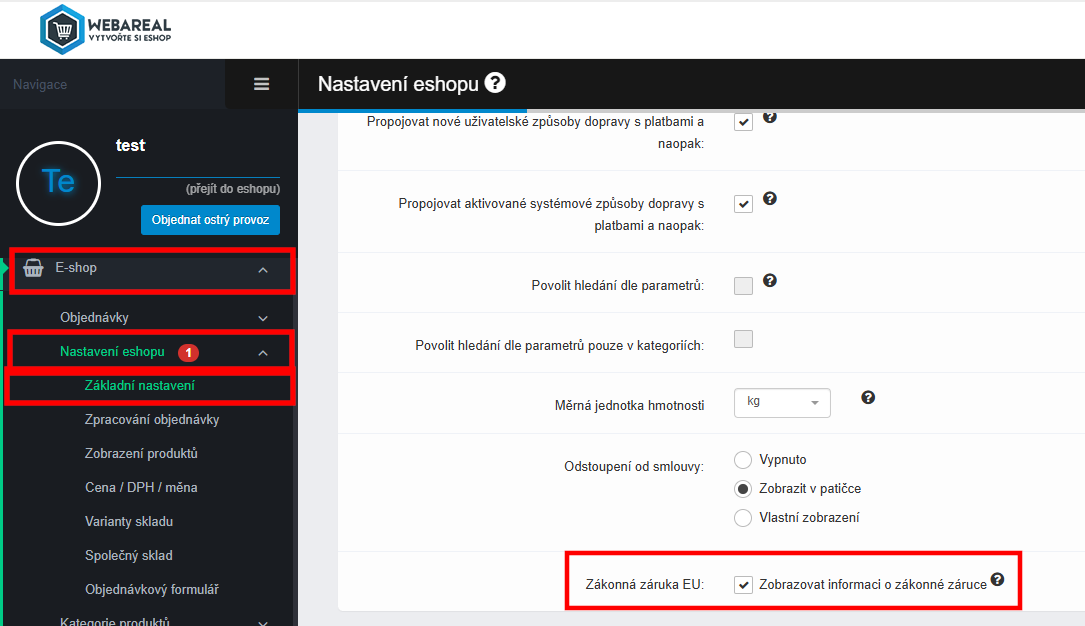The height and width of the screenshot is (626, 1085).
Task: Uncheck Zobrazovat informaci o zákonné záruce
Action: 743,584
